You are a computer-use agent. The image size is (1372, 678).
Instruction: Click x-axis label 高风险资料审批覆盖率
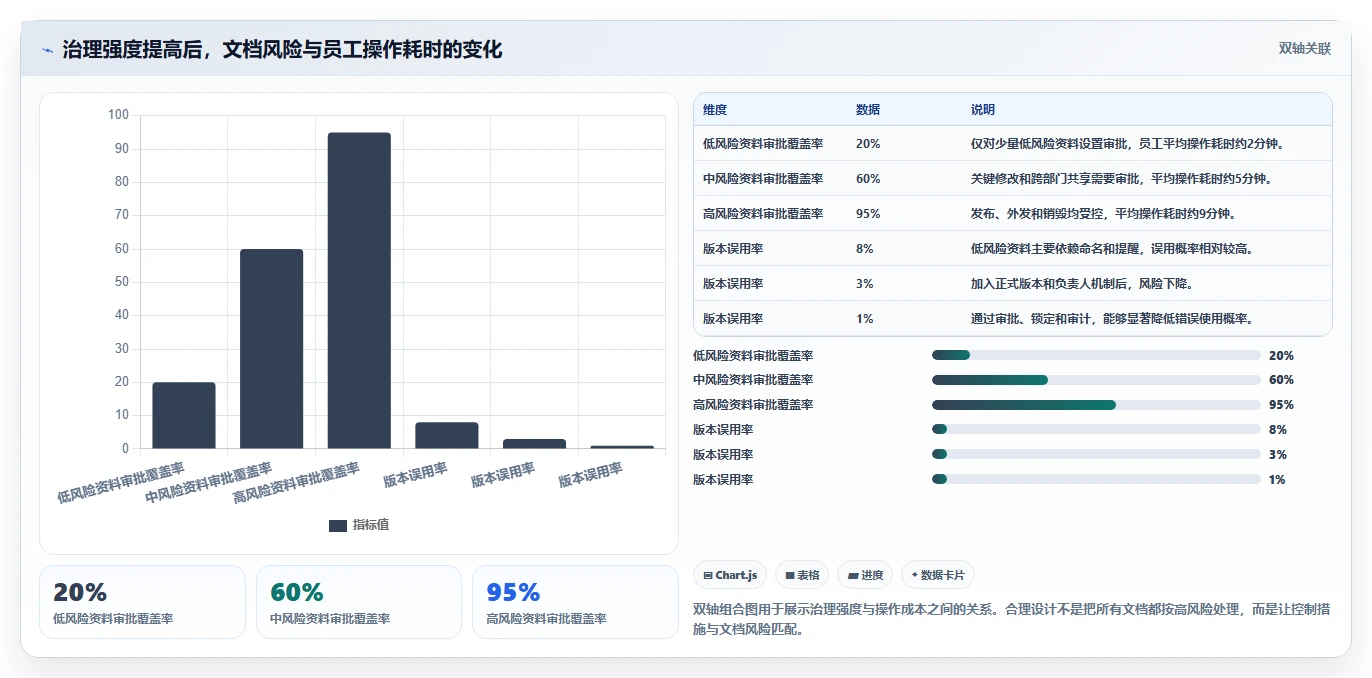[296, 483]
